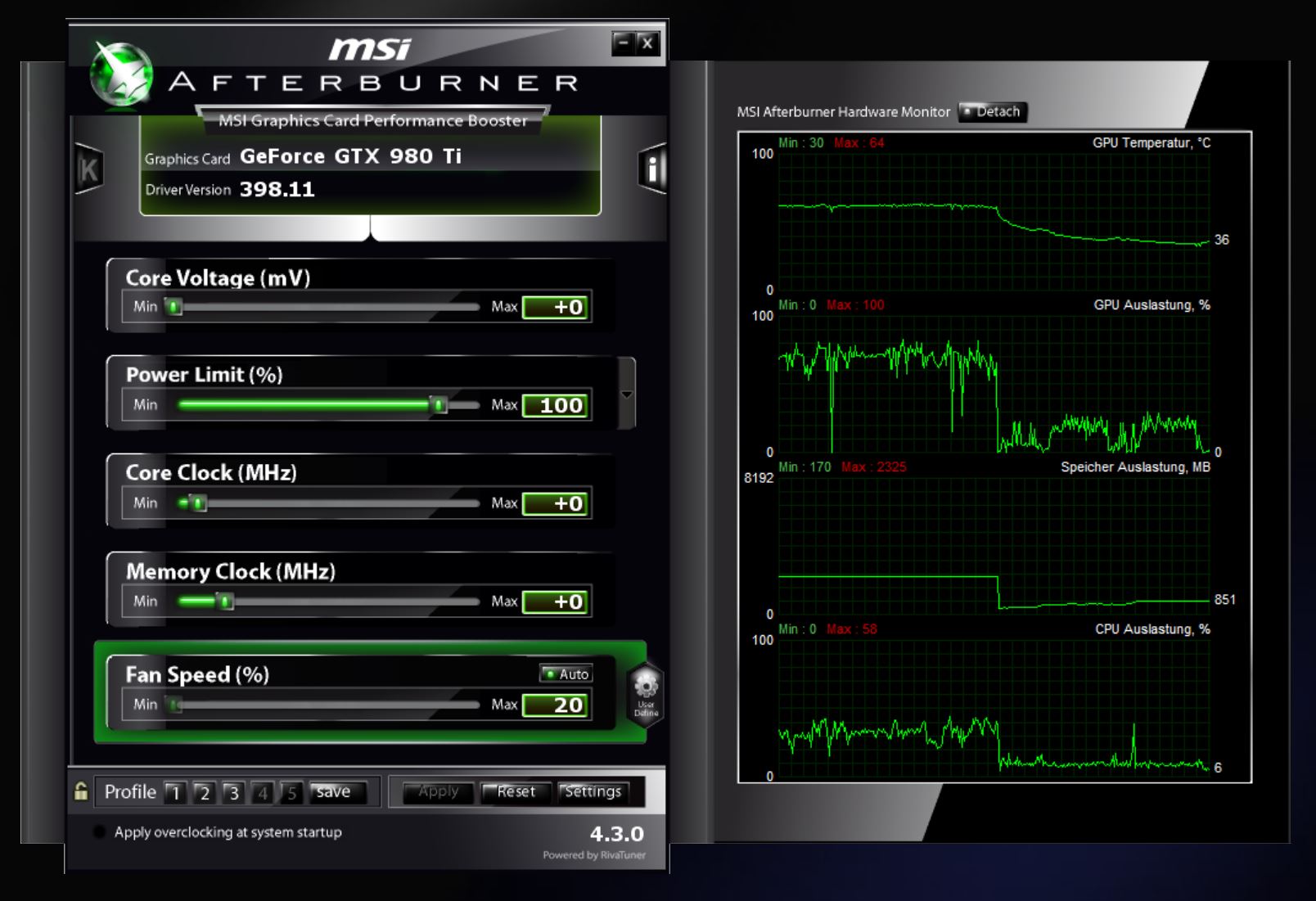Select profile slot 5
The height and width of the screenshot is (901, 1316).
click(x=291, y=792)
